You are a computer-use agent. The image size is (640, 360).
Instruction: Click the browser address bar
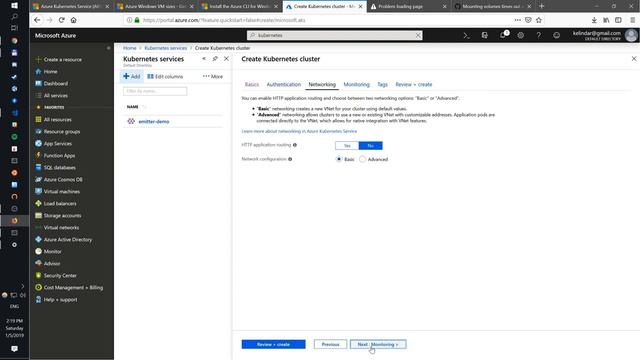tap(318, 20)
